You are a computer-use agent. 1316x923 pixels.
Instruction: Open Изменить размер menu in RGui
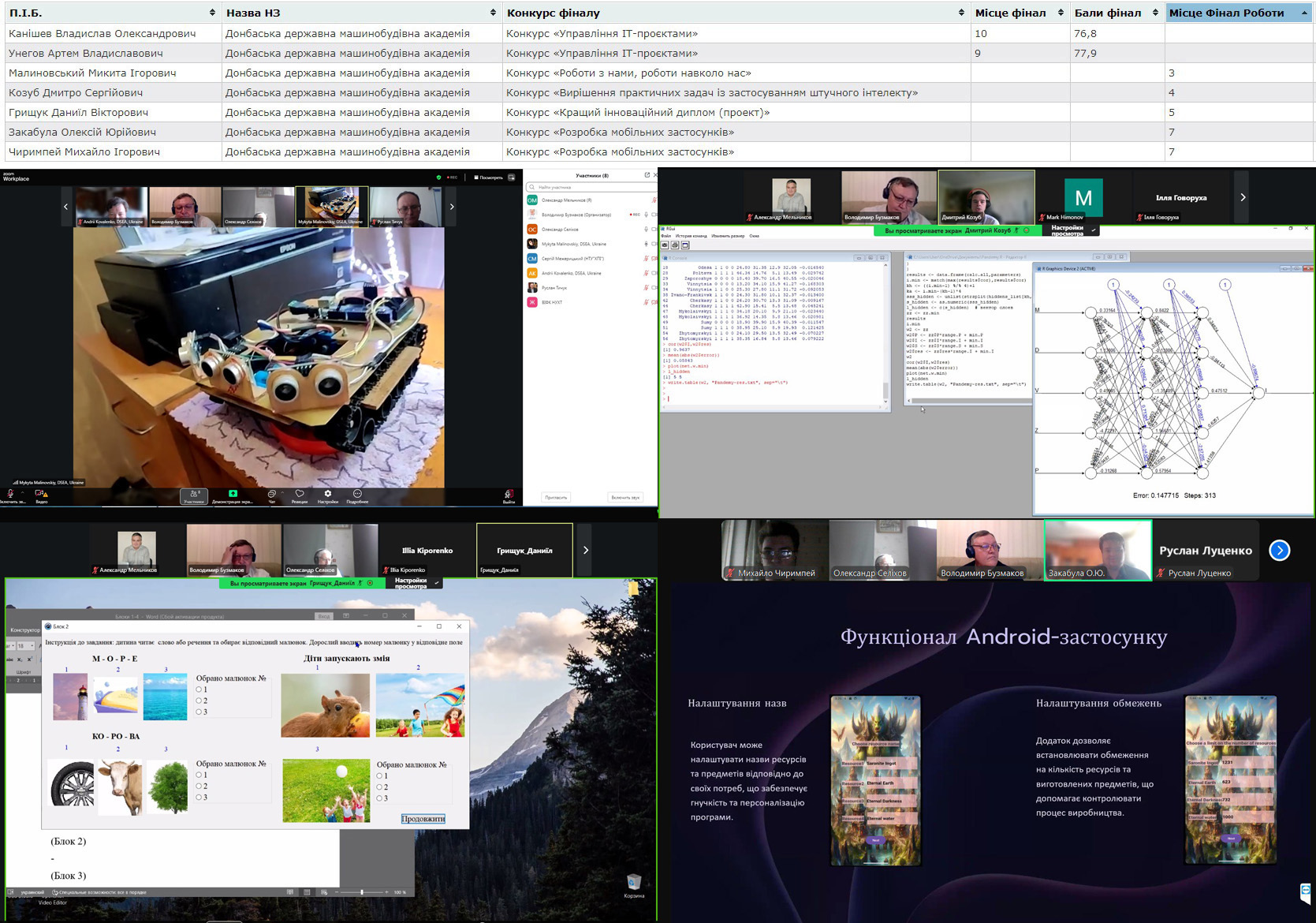[728, 236]
